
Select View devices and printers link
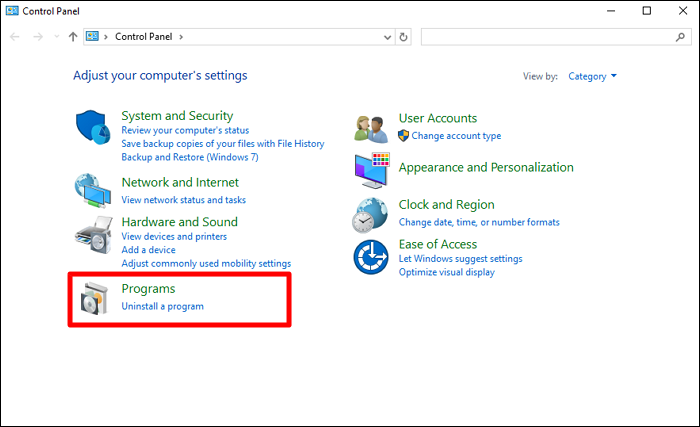[x=174, y=236]
